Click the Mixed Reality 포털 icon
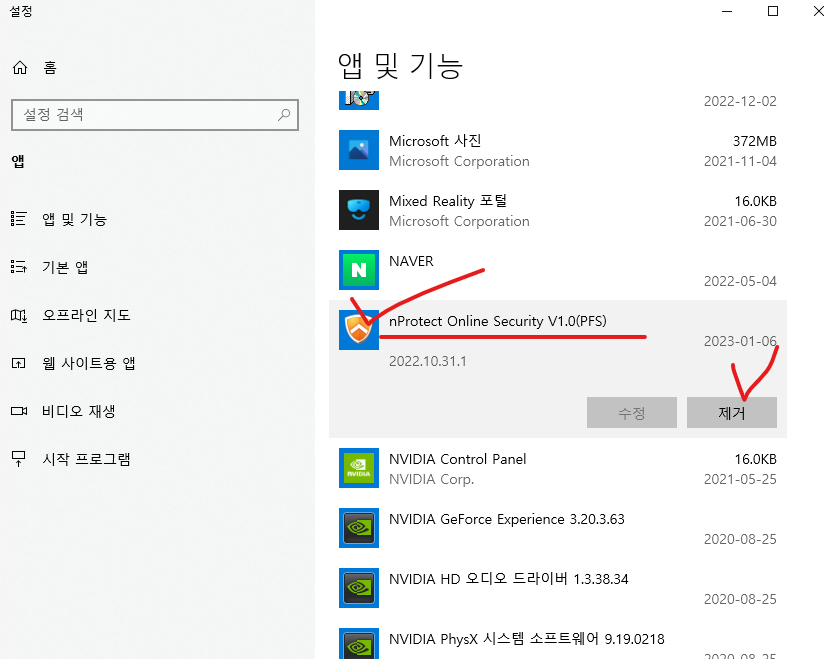The width and height of the screenshot is (830, 659). [359, 210]
